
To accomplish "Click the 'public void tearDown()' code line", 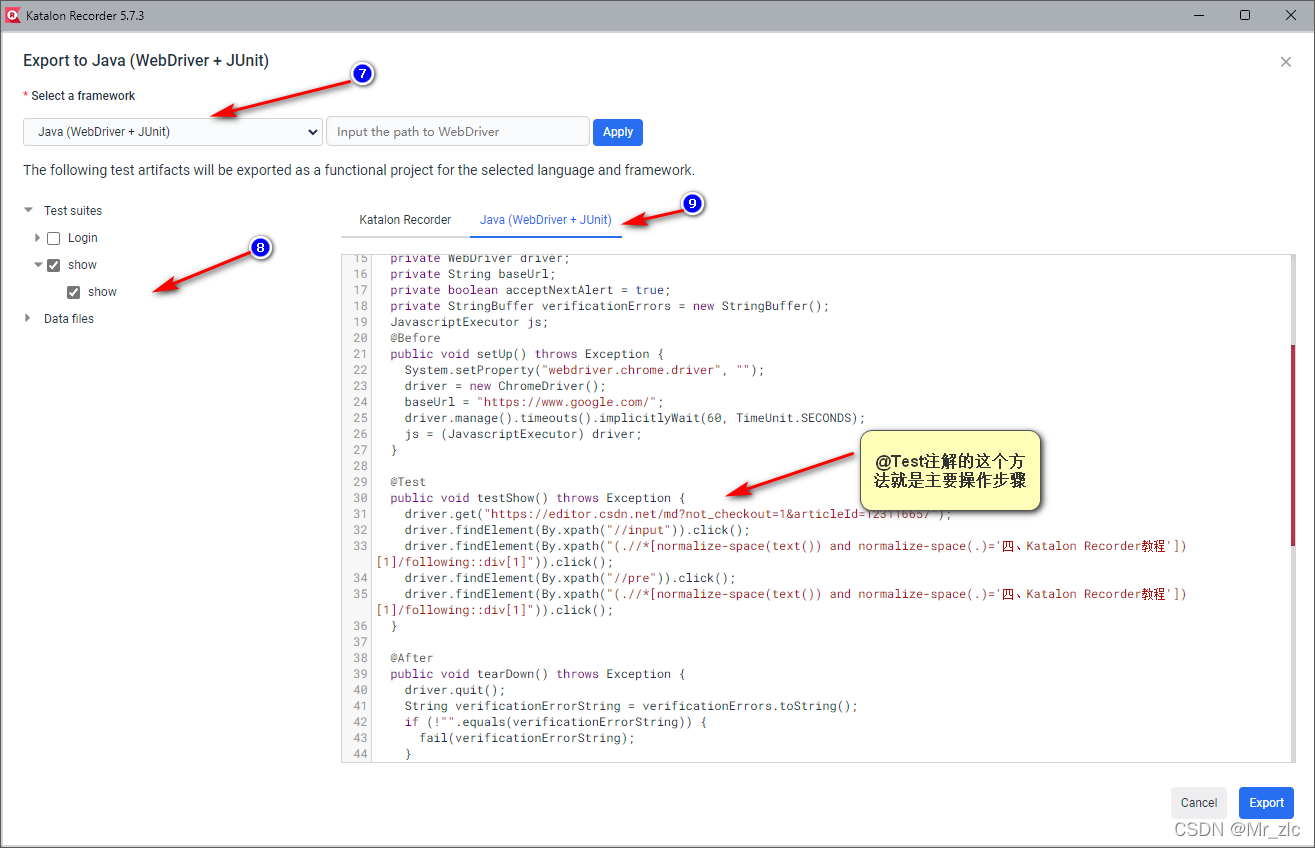I will point(538,674).
